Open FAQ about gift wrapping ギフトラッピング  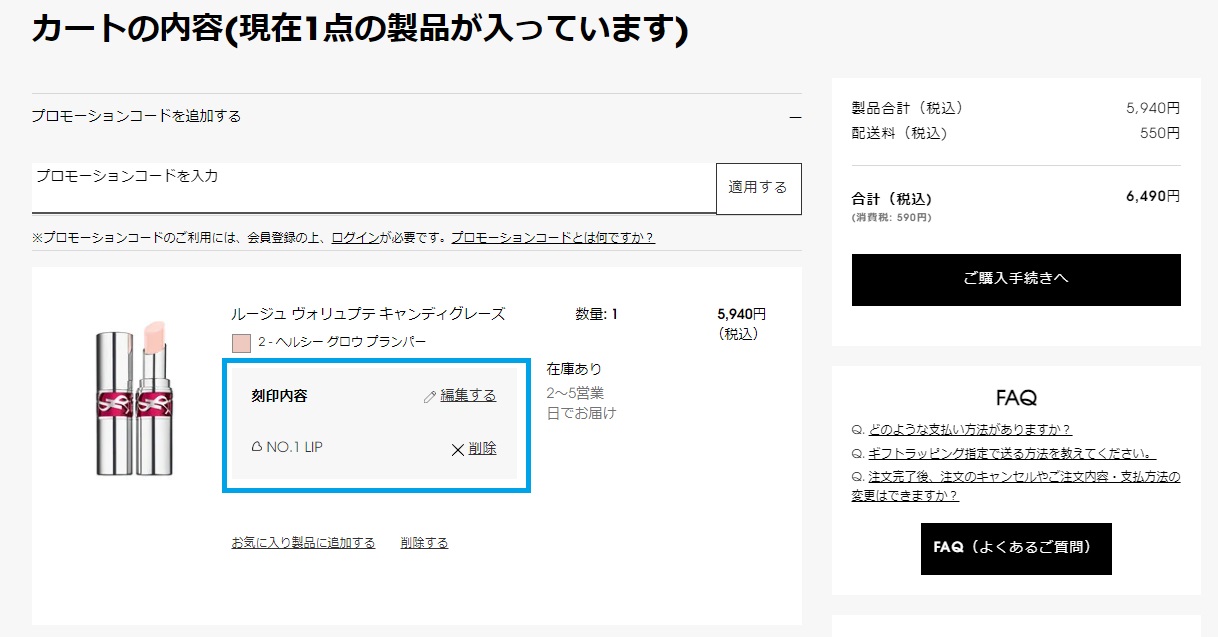tap(1012, 453)
